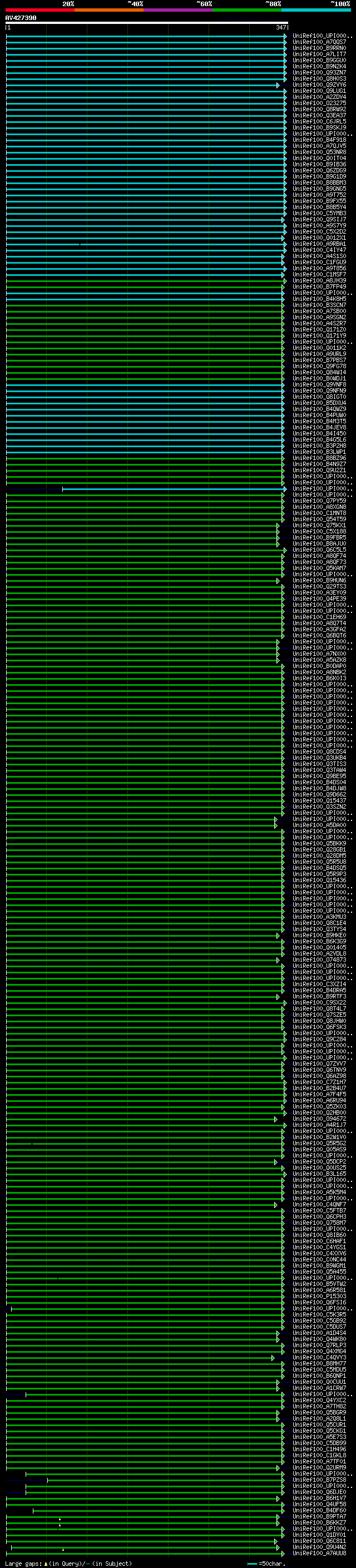This screenshot has width=356, height=1568.
Task: Select label UniRef100_A1D4S4
Action: pyautogui.click(x=319, y=1333)
